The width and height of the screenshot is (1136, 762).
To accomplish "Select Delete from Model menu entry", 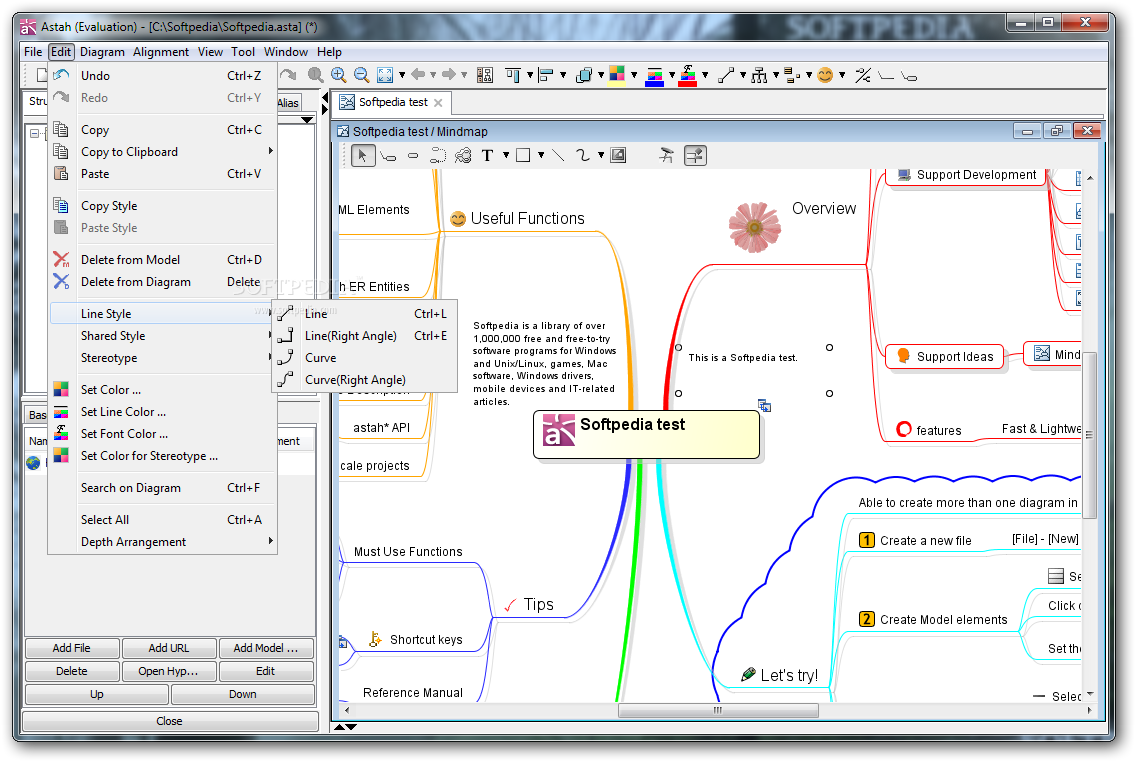I will point(164,260).
